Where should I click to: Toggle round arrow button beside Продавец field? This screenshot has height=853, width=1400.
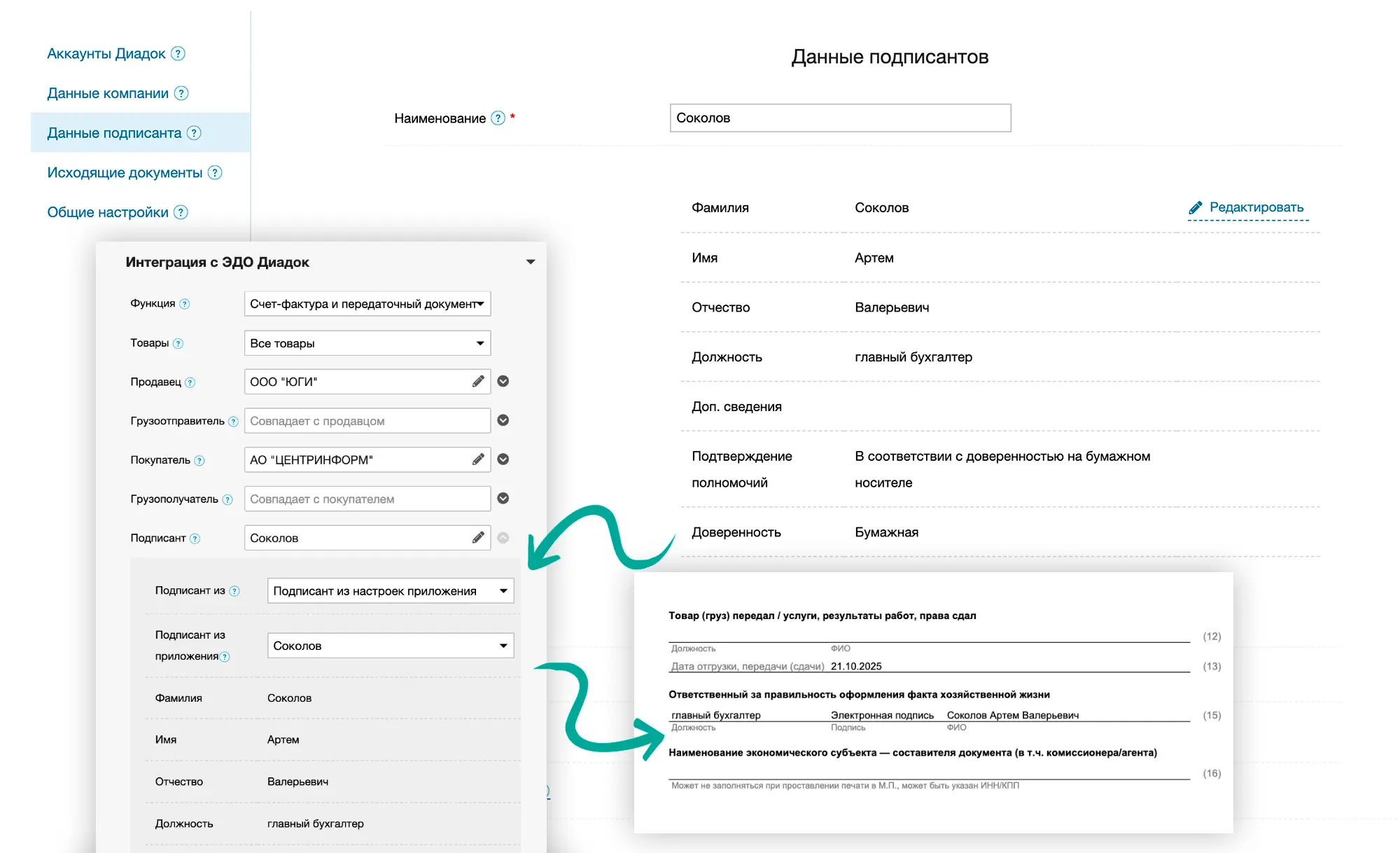[503, 381]
